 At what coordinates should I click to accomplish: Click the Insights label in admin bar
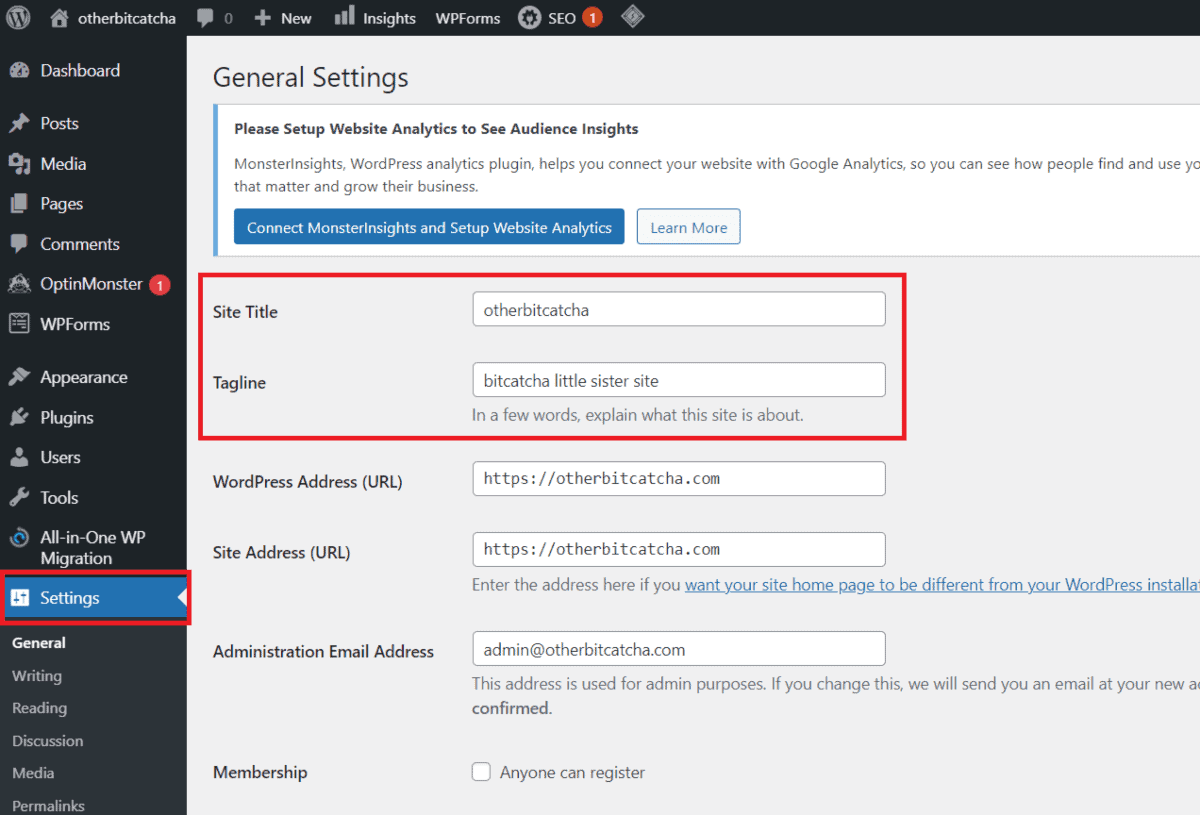coord(389,18)
